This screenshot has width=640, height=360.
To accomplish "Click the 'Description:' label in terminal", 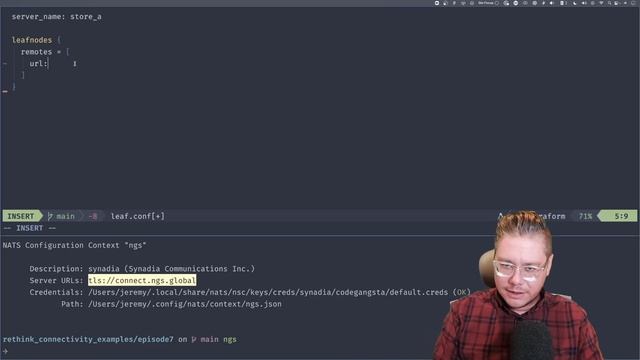I will [x=56, y=269].
